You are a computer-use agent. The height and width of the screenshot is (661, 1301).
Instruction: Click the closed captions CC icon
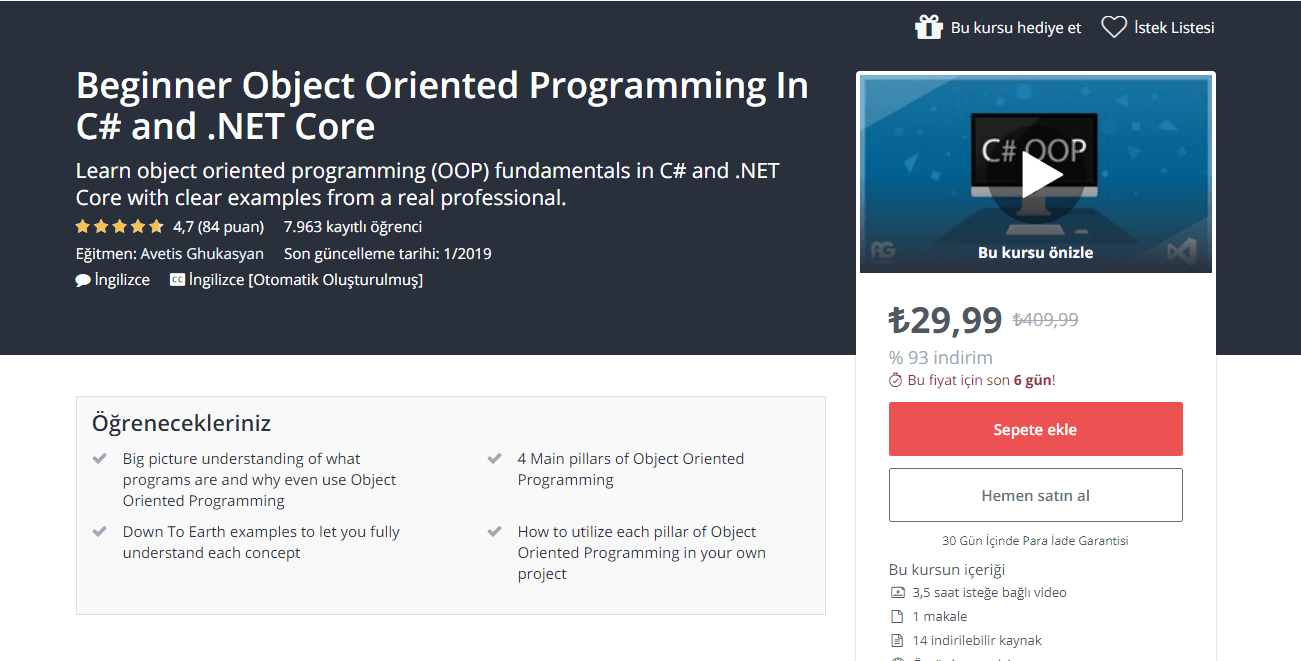[x=177, y=280]
